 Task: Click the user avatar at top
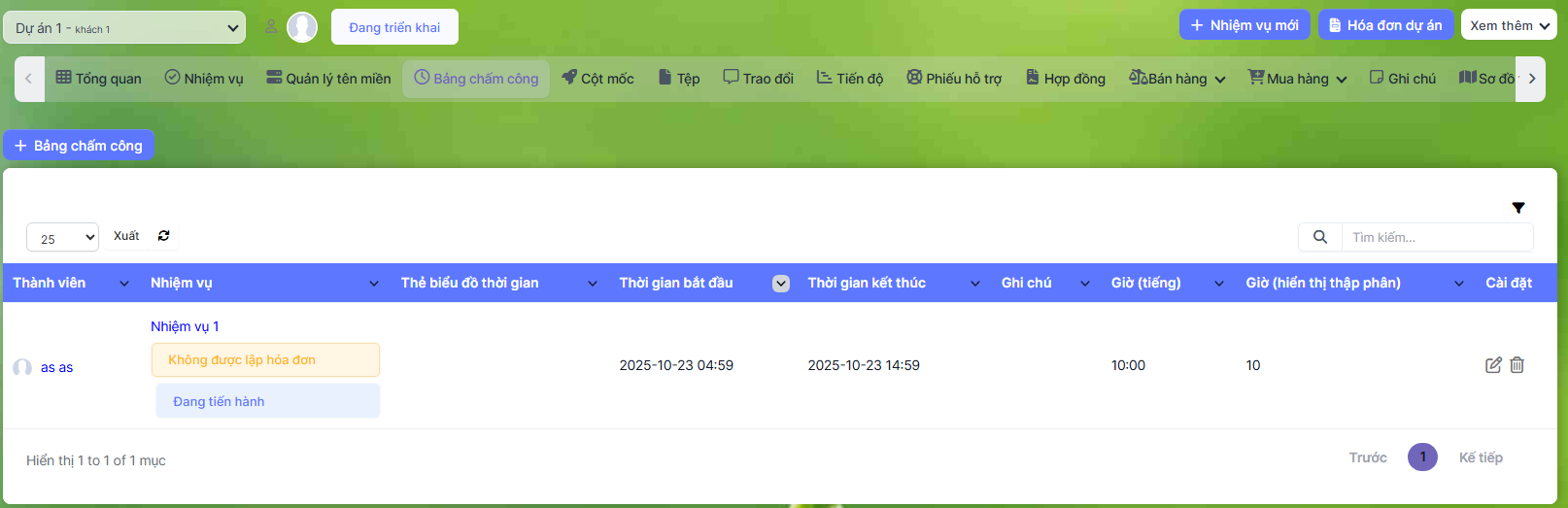302,27
